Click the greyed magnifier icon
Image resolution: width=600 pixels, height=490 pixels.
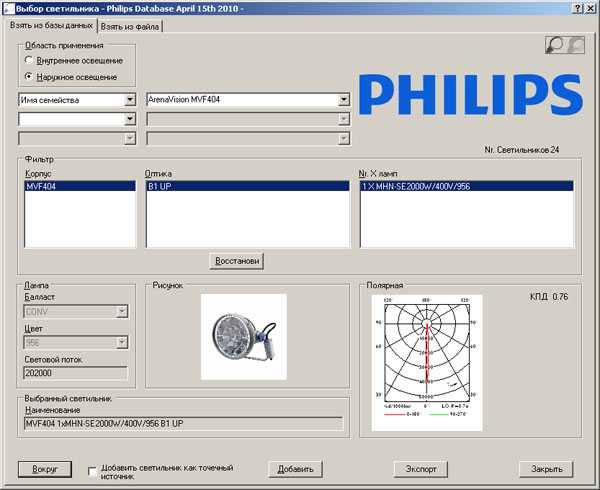pyautogui.click(x=575, y=44)
